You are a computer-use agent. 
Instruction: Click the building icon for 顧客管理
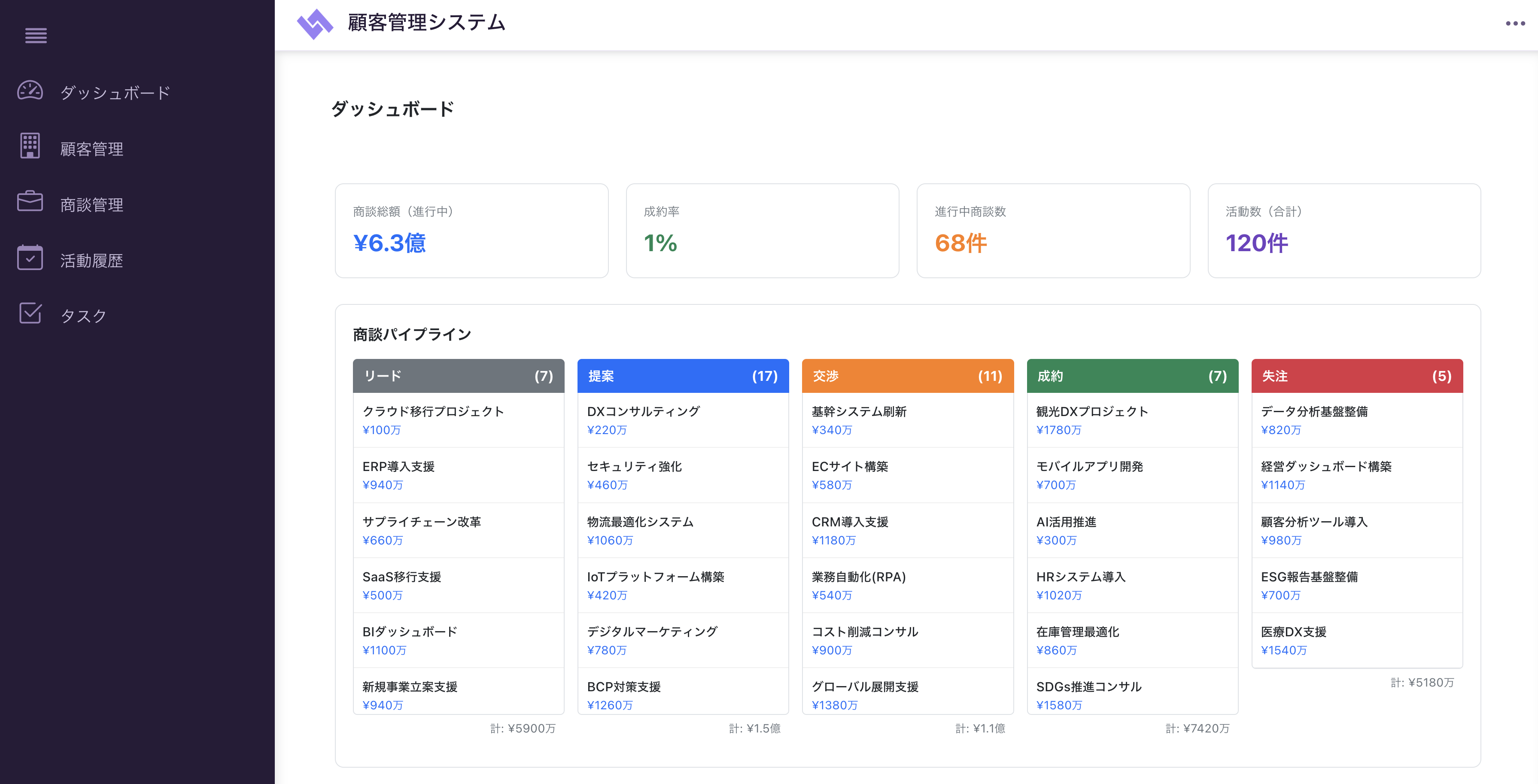tap(30, 146)
